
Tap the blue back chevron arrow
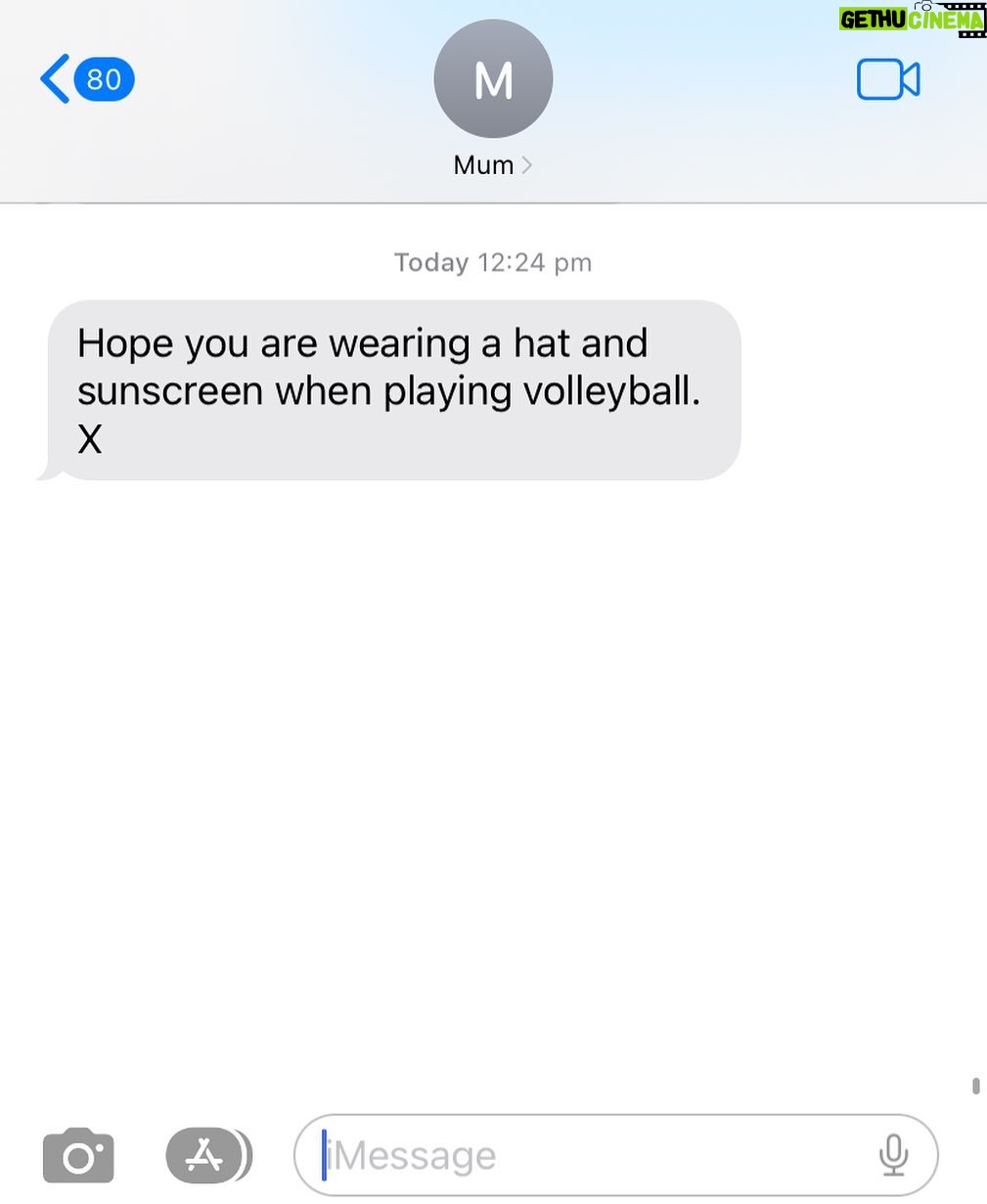tap(54, 79)
